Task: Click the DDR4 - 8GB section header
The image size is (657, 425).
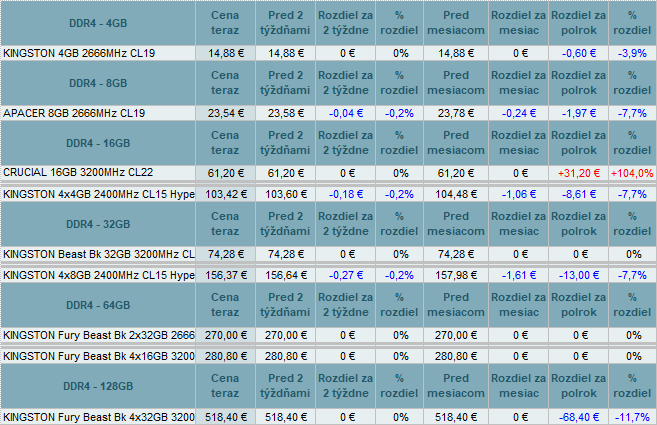Action: tap(98, 83)
